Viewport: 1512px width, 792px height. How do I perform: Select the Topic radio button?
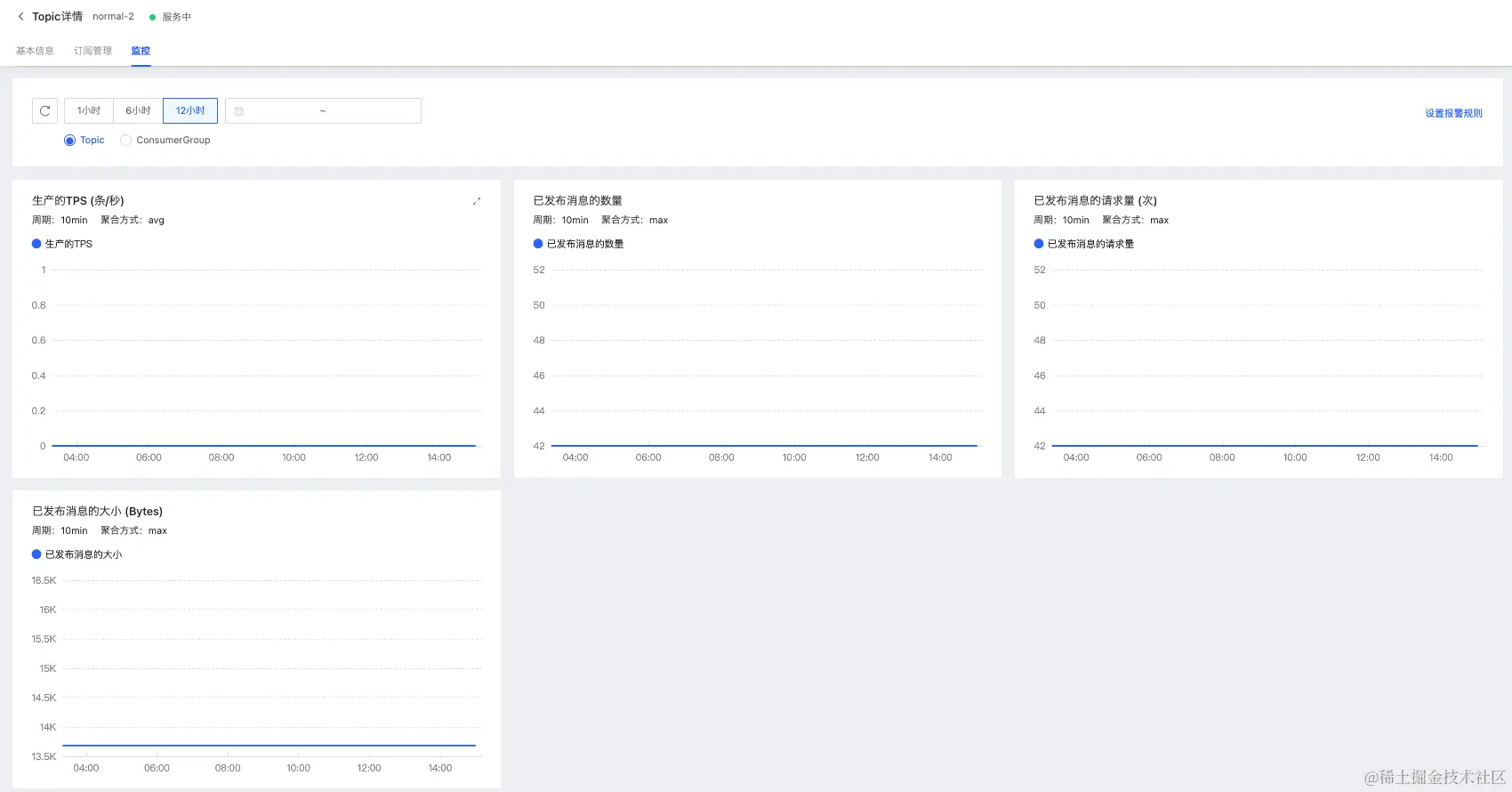tap(69, 141)
